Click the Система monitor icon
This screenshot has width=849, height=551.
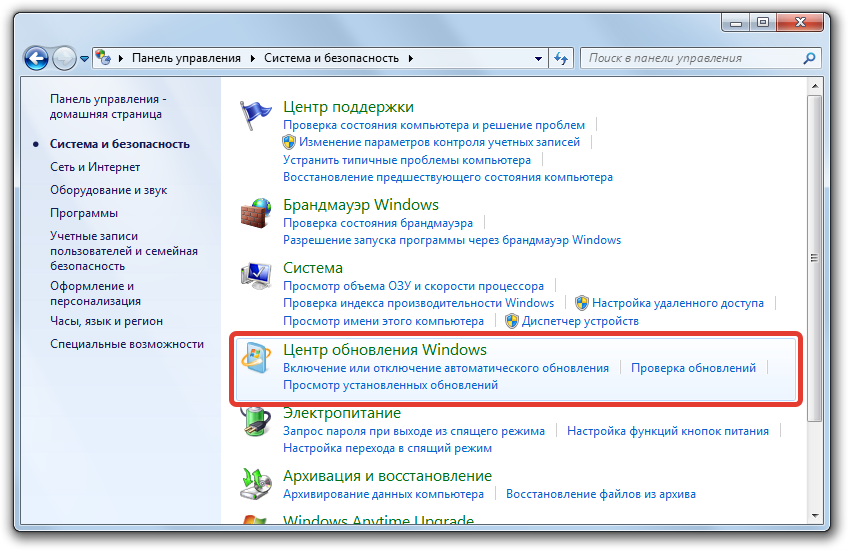pyautogui.click(x=256, y=276)
